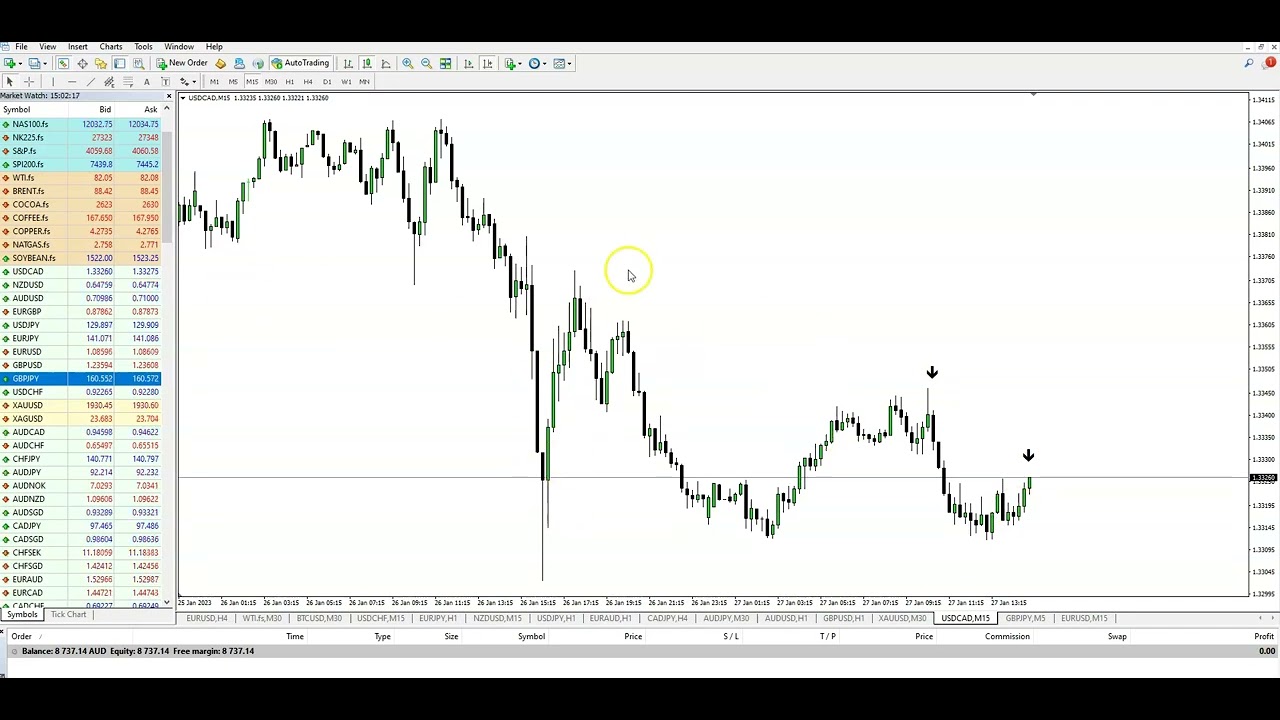
Task: Select the Vertical Line drawing tool
Action: tap(53, 82)
